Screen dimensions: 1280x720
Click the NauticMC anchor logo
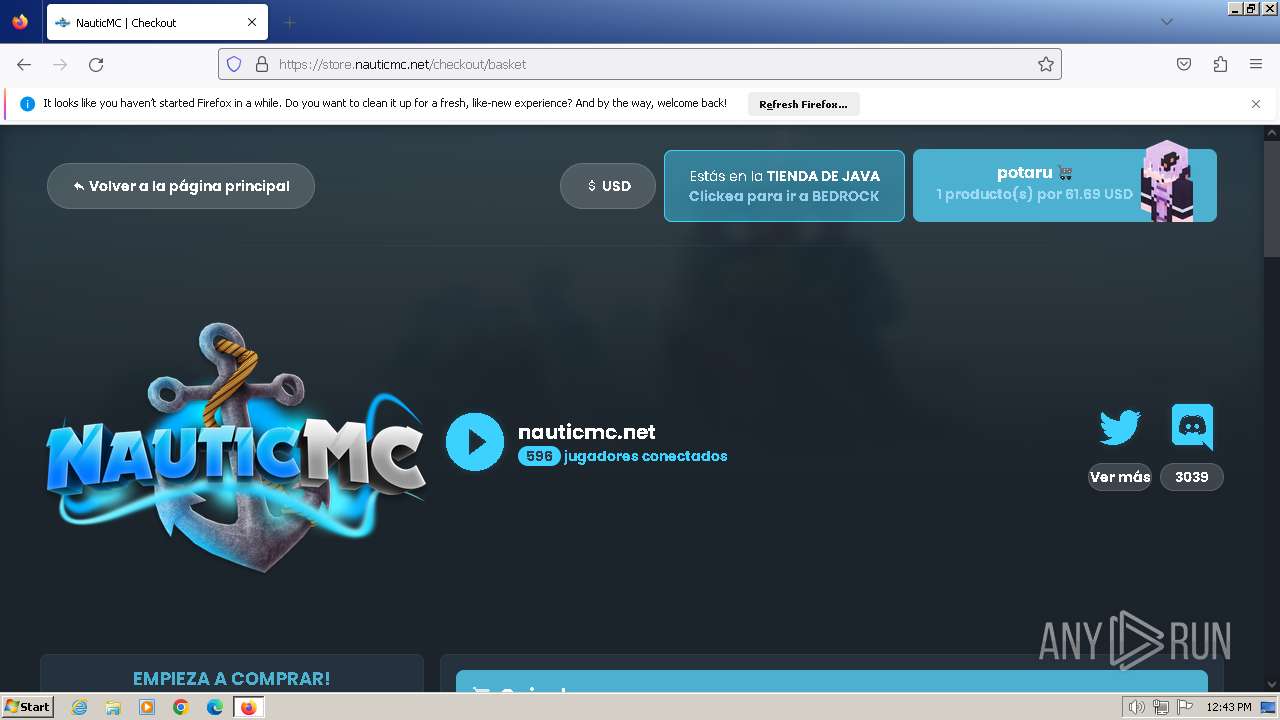(x=236, y=447)
